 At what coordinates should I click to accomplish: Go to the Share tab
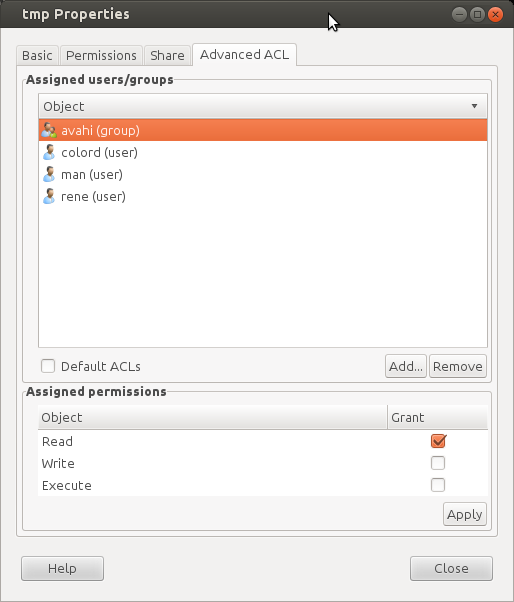click(167, 55)
